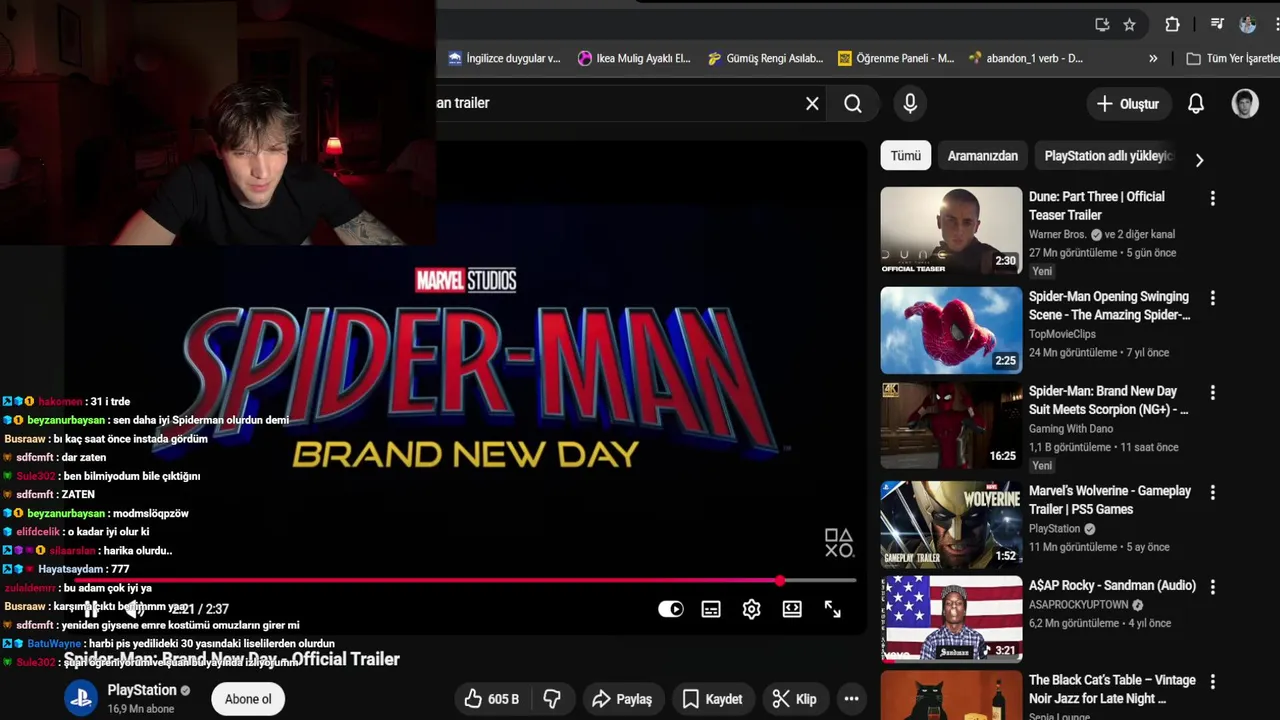Click the PlayStation shapes watermark in video
The width and height of the screenshot is (1280, 720).
[x=838, y=543]
